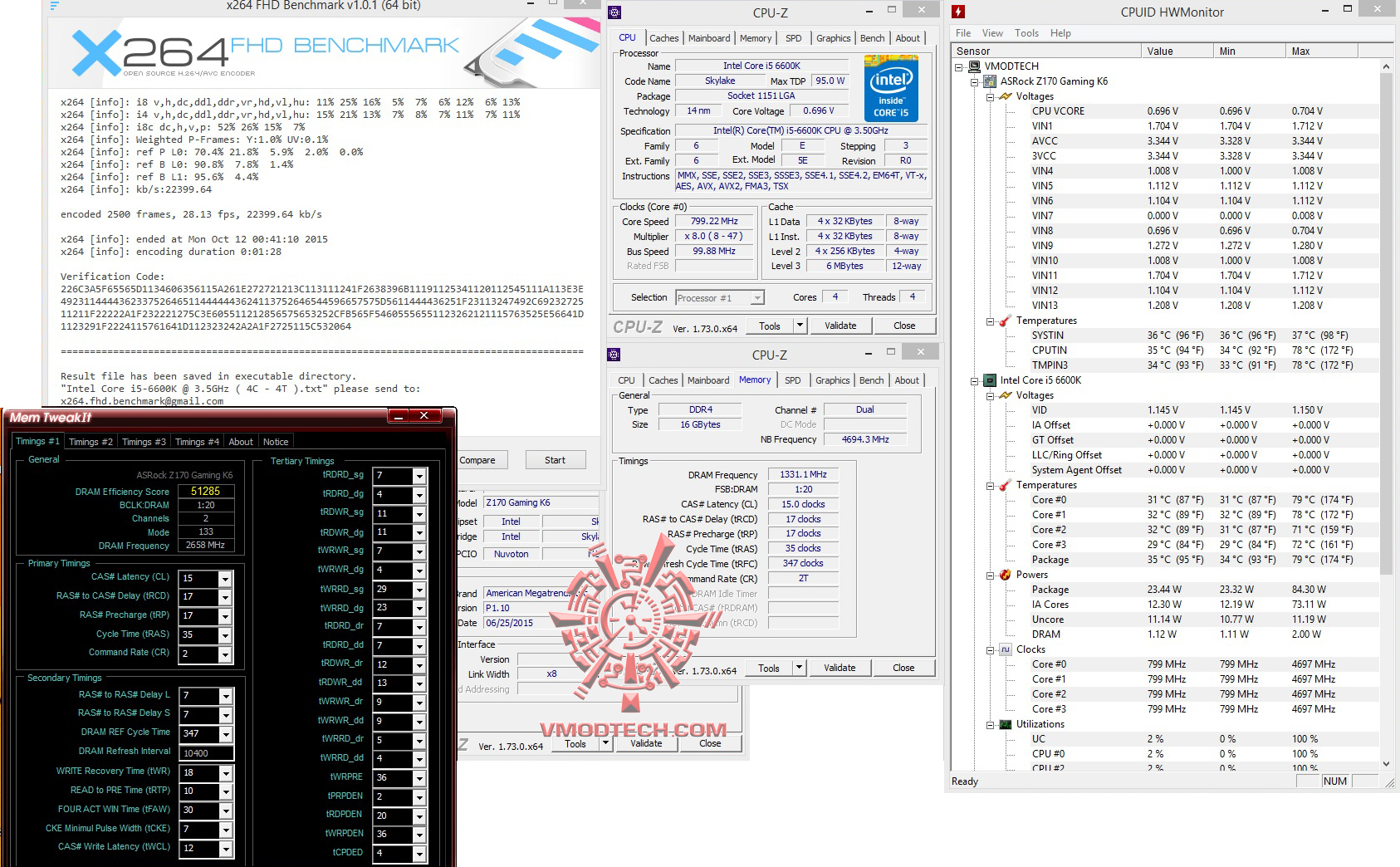The image size is (1400, 867).
Task: Collapse the Clocks section in HWMonitor
Action: pyautogui.click(x=991, y=649)
